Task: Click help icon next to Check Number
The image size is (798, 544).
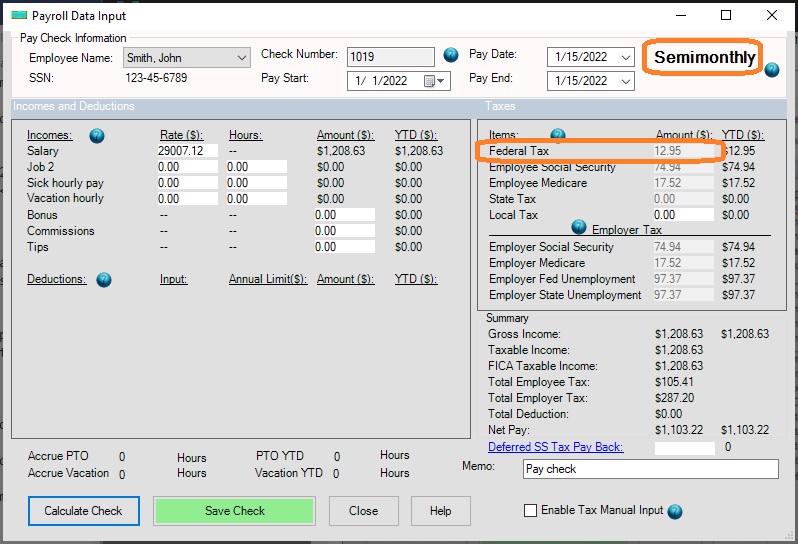Action: click(451, 55)
